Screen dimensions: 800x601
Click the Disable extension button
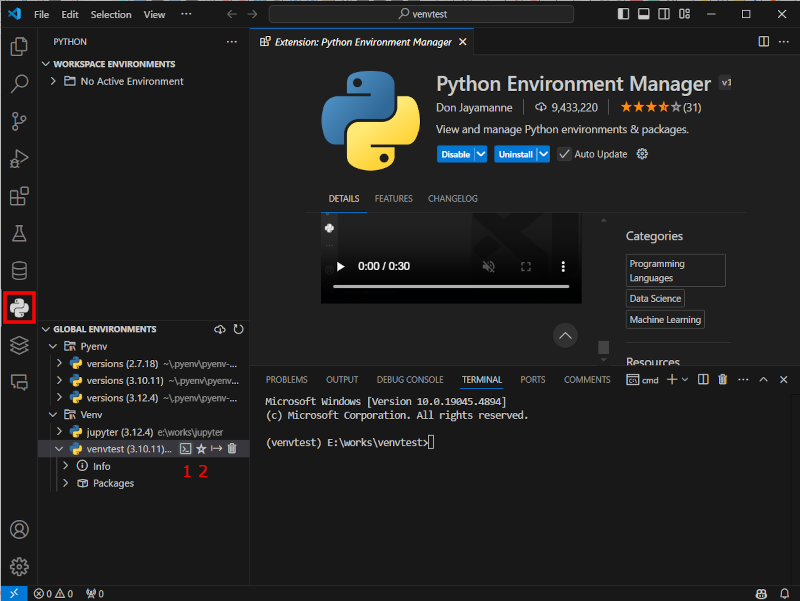(x=456, y=154)
